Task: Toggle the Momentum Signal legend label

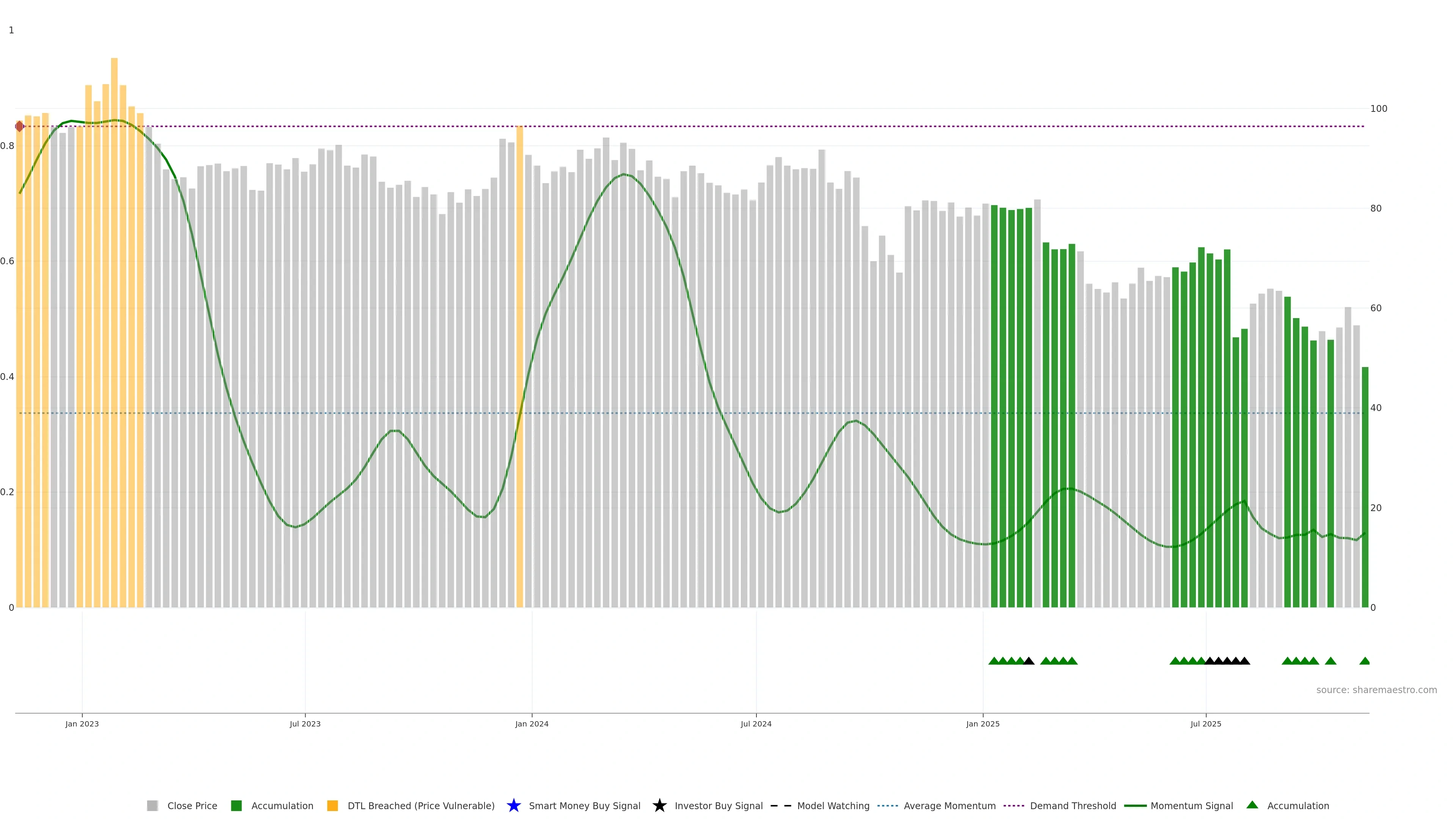Action: pyautogui.click(x=1191, y=805)
